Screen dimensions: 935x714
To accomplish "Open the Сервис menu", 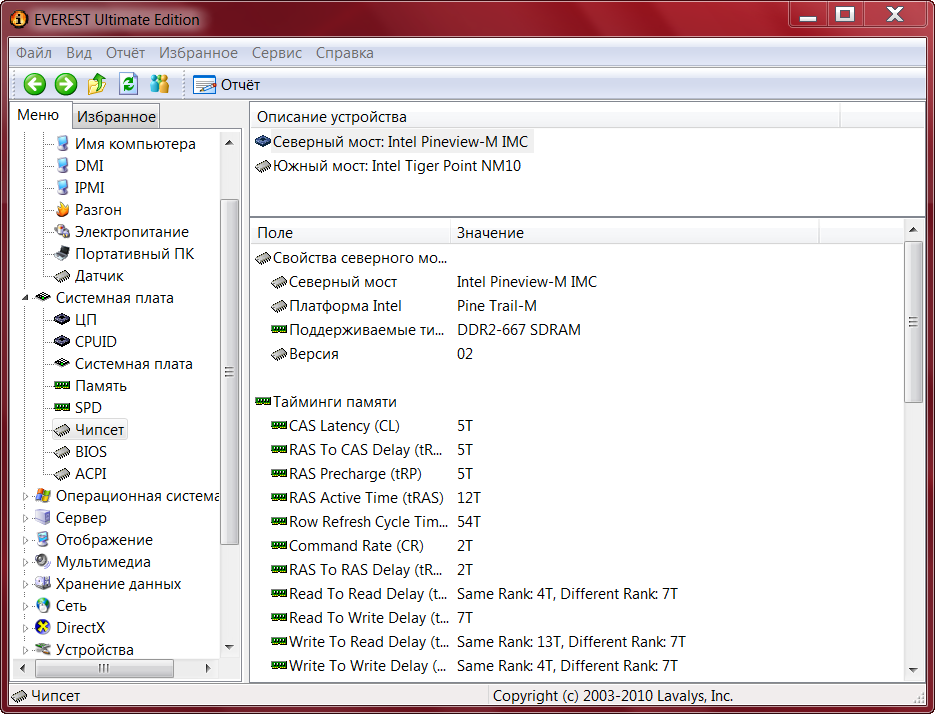I will coord(277,53).
